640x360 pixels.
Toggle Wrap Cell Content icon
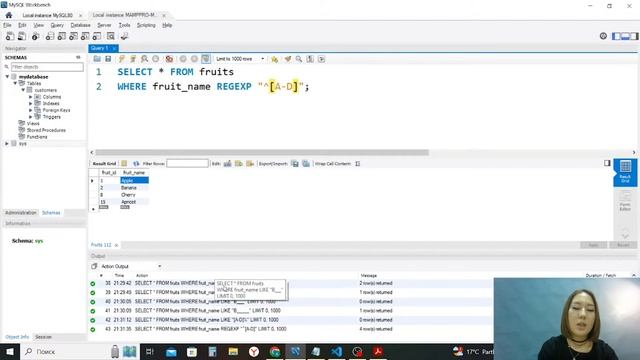358,164
